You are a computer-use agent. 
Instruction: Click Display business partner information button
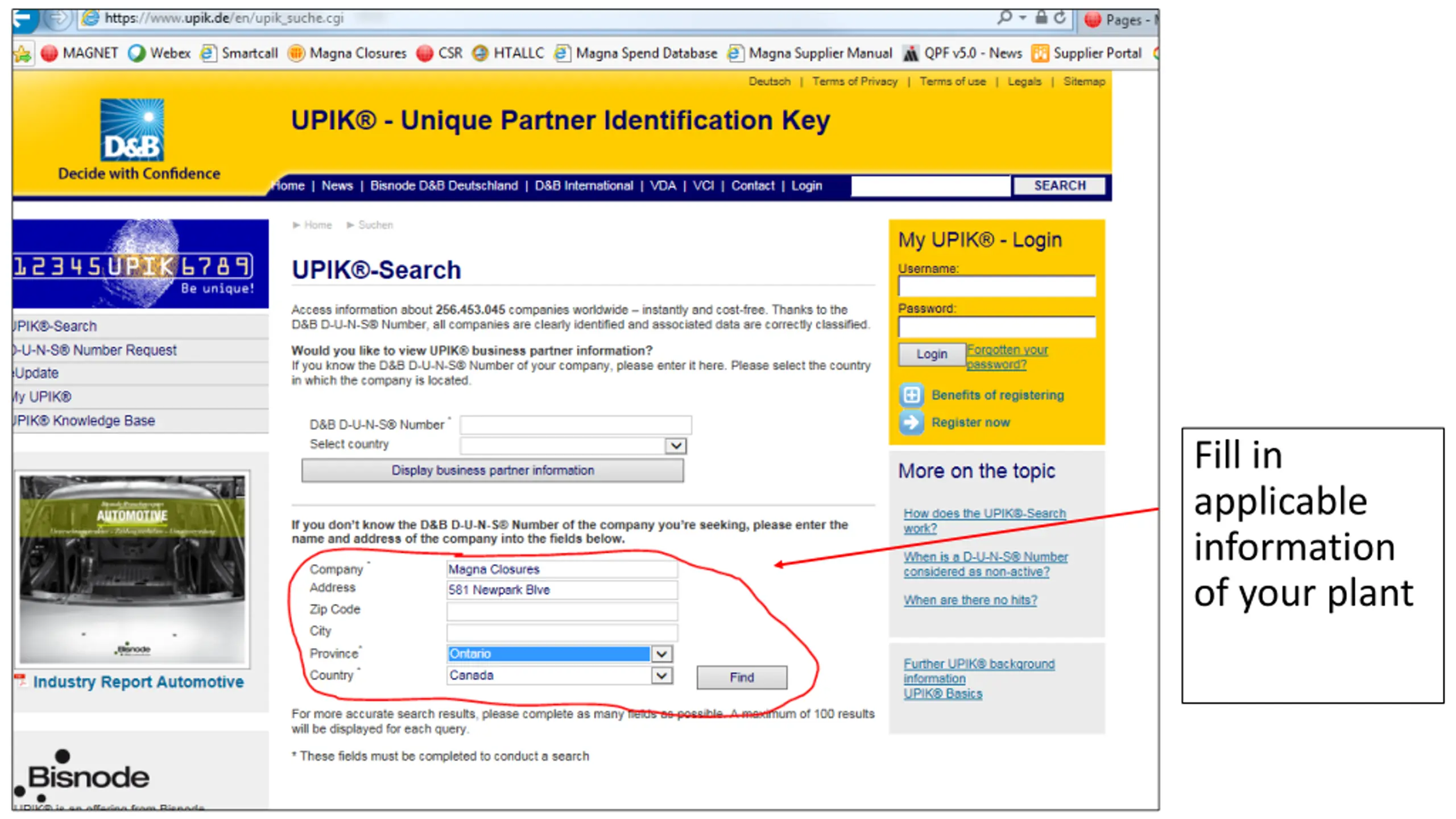[x=493, y=471]
